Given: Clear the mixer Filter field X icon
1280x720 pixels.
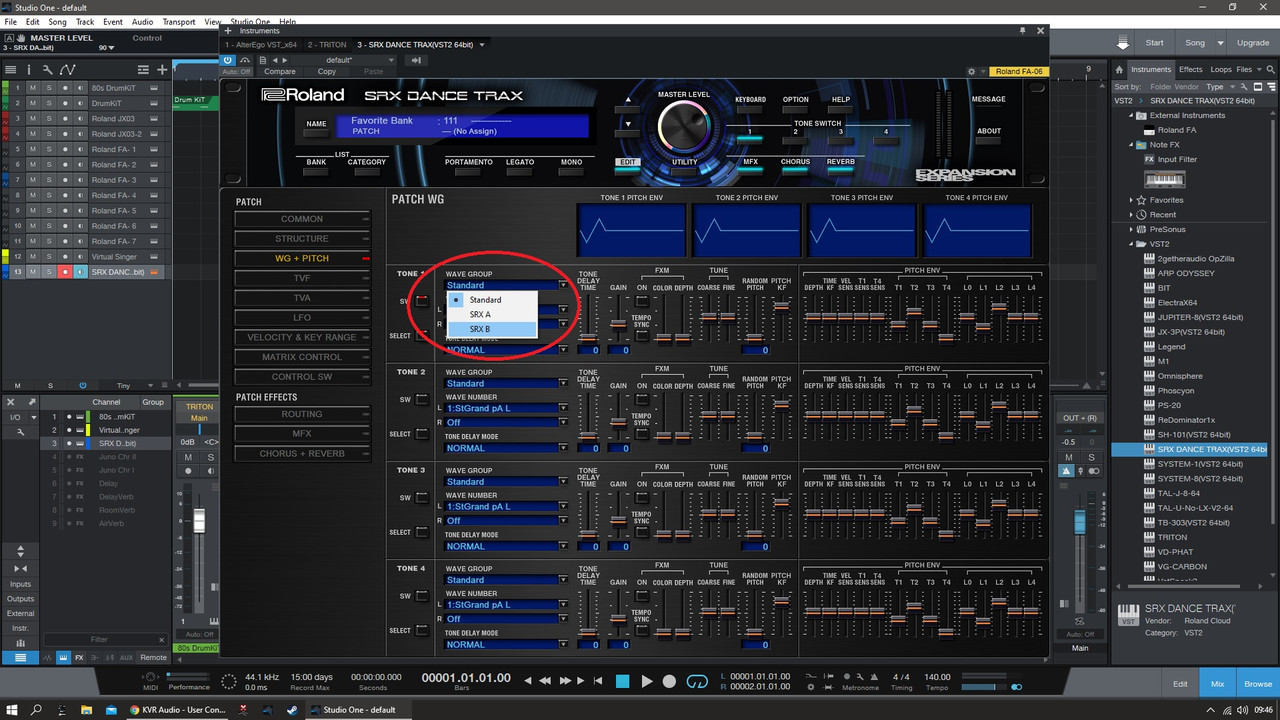Looking at the screenshot, I should point(161,639).
